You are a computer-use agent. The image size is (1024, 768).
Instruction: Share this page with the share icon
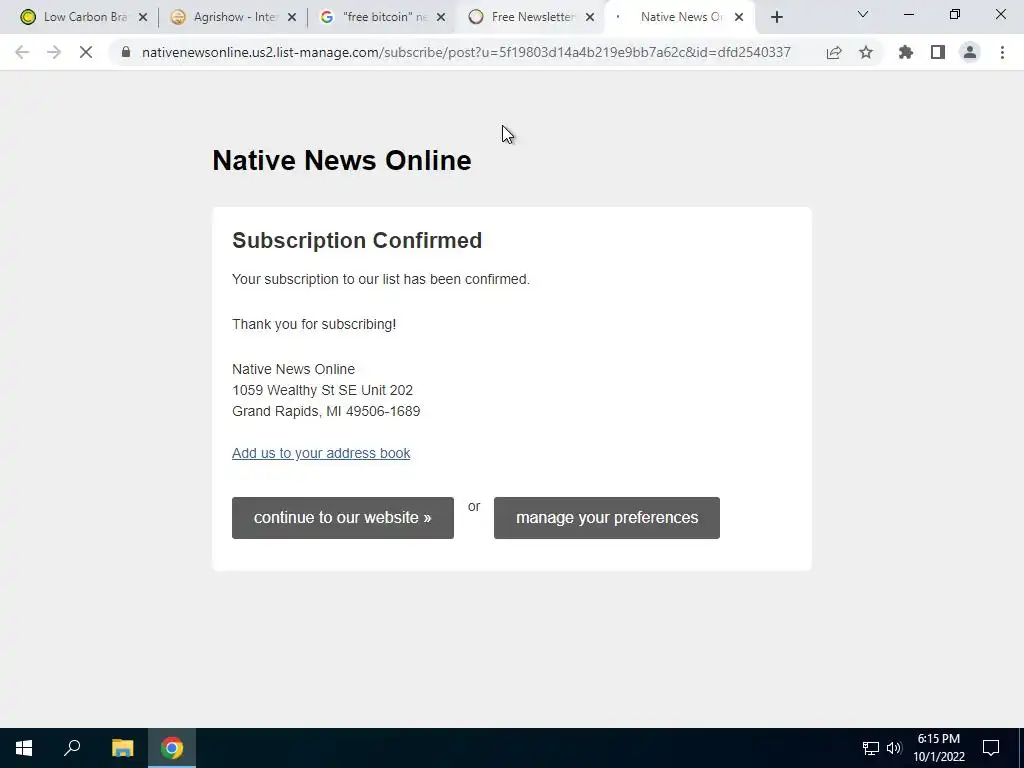(834, 52)
